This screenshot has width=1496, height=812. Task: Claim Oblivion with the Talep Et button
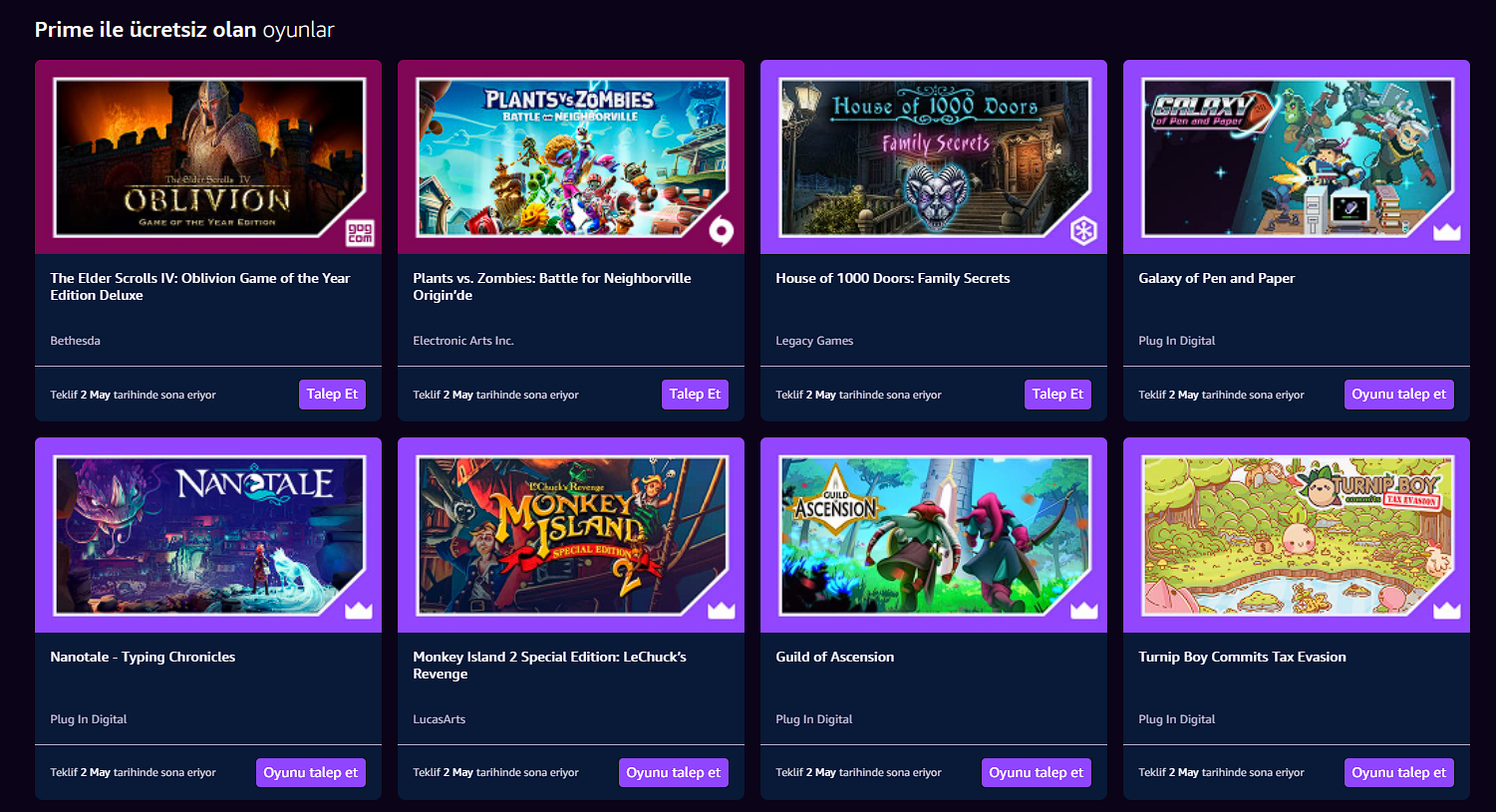[332, 395]
